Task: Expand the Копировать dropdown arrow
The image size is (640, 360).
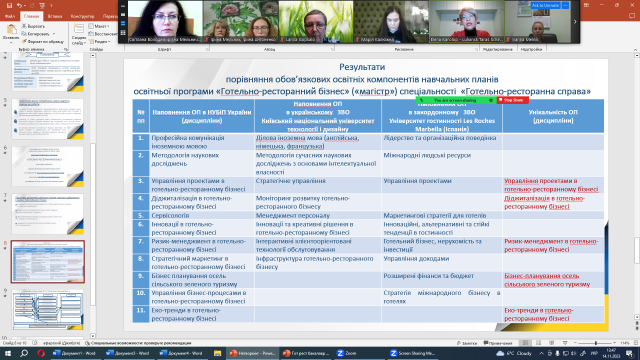Action: (x=53, y=34)
